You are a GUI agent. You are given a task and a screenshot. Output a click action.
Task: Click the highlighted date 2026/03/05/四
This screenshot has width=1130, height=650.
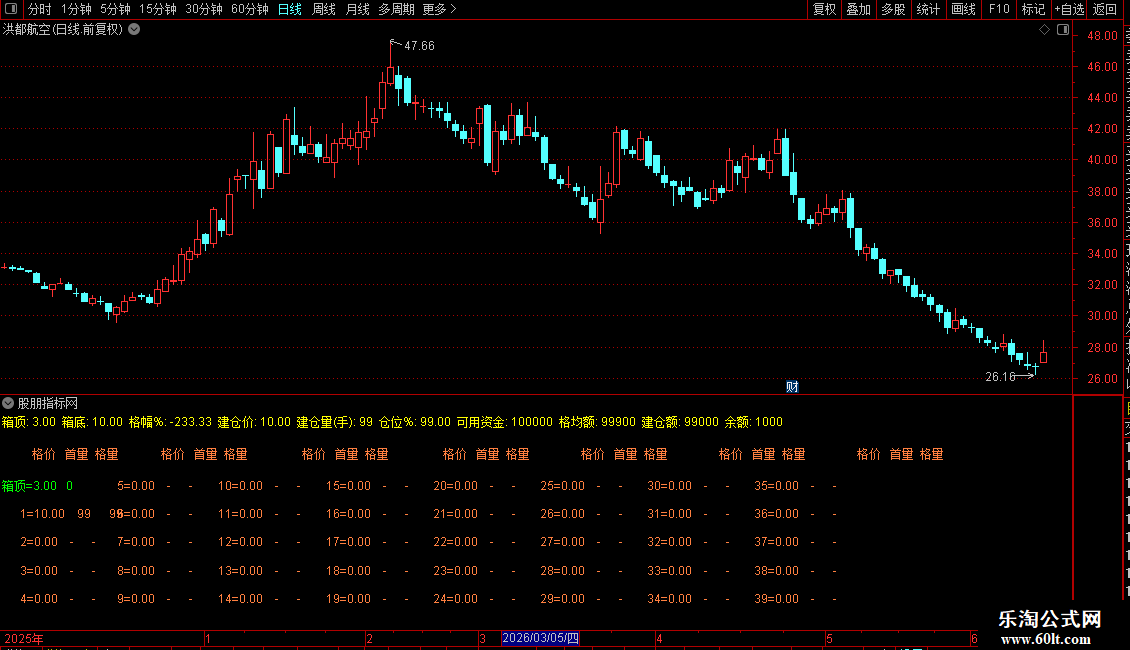click(x=540, y=638)
